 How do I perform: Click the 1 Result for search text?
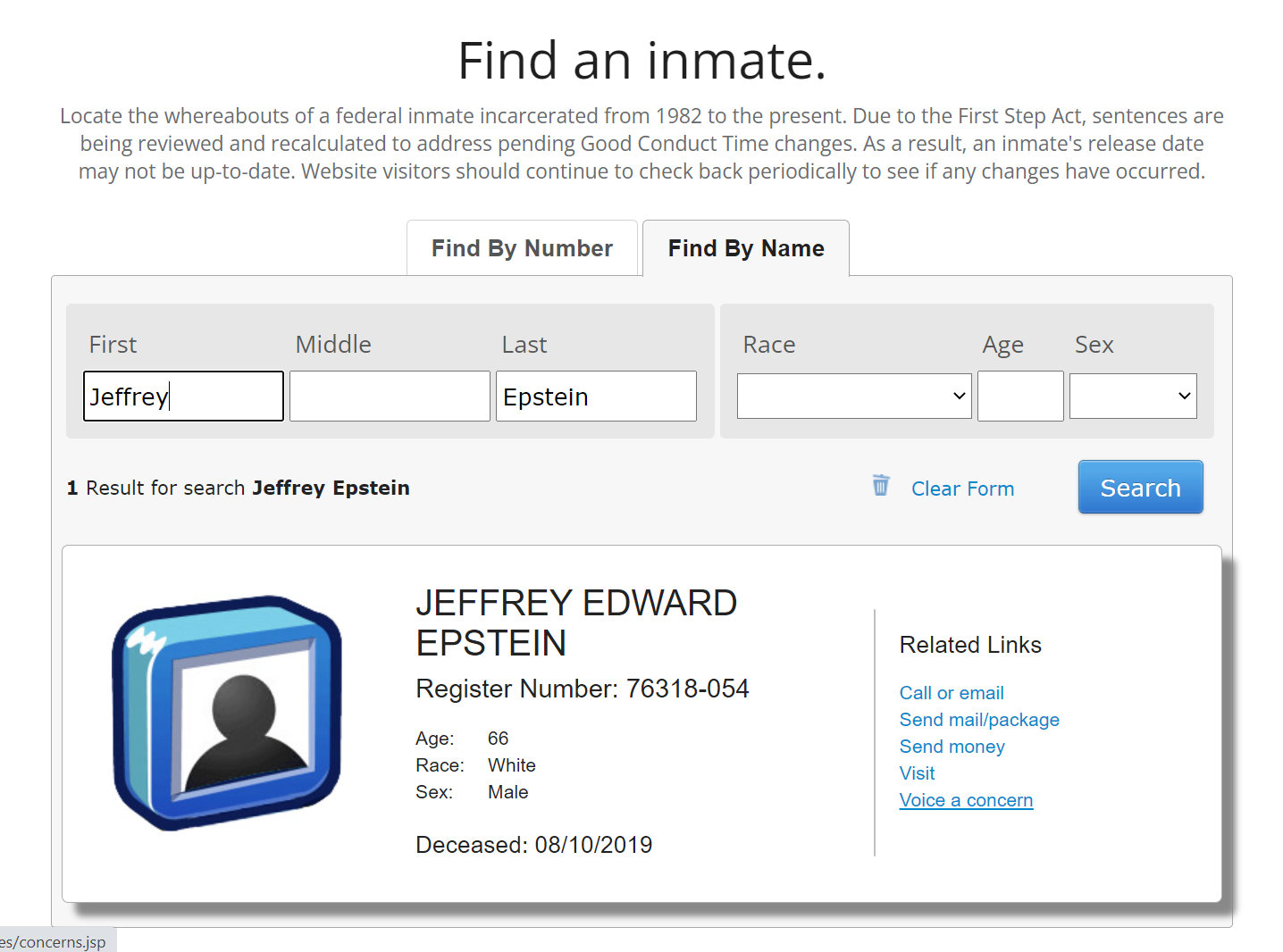pyautogui.click(x=239, y=488)
